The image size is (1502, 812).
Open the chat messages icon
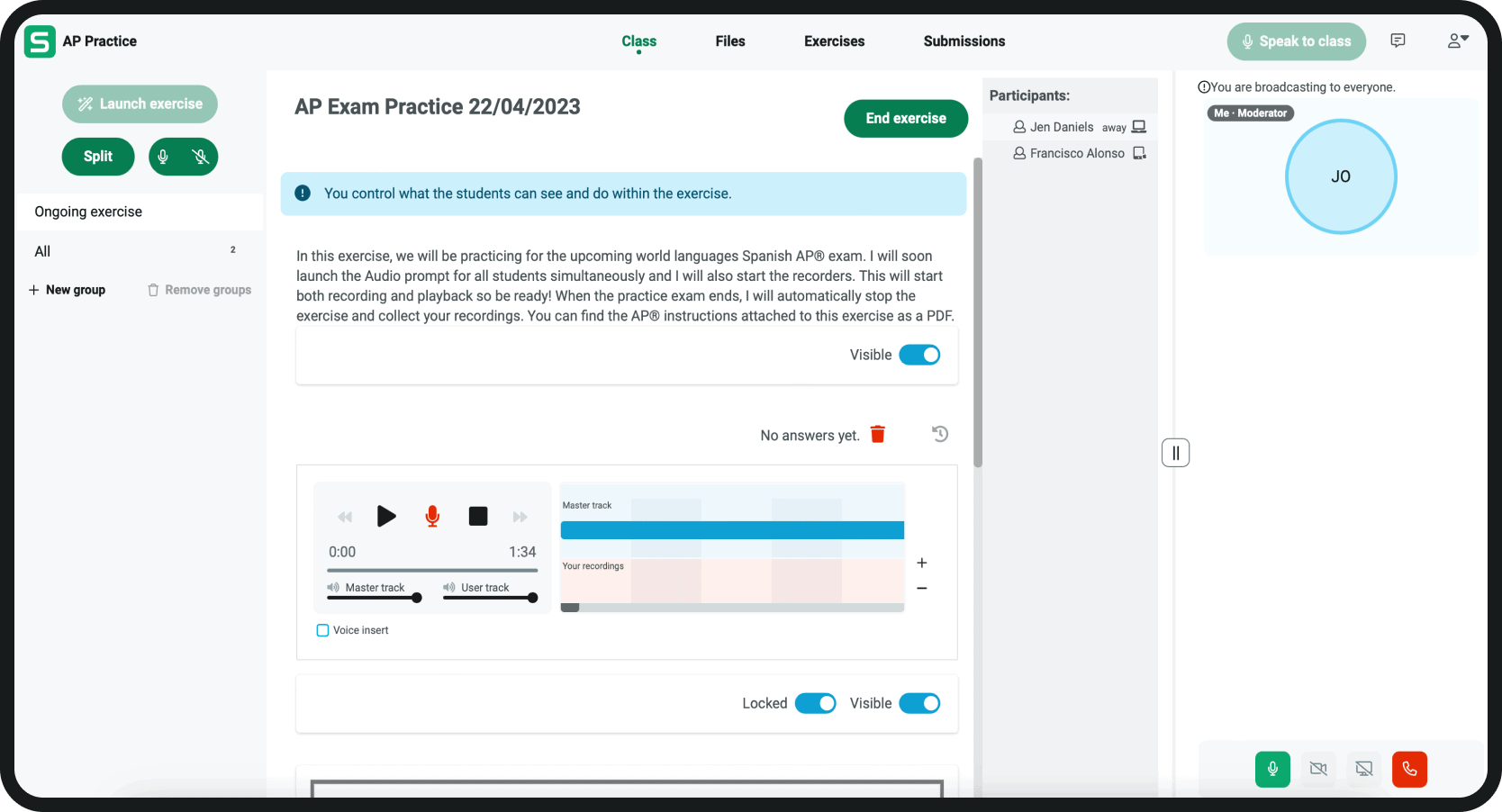pos(1398,41)
